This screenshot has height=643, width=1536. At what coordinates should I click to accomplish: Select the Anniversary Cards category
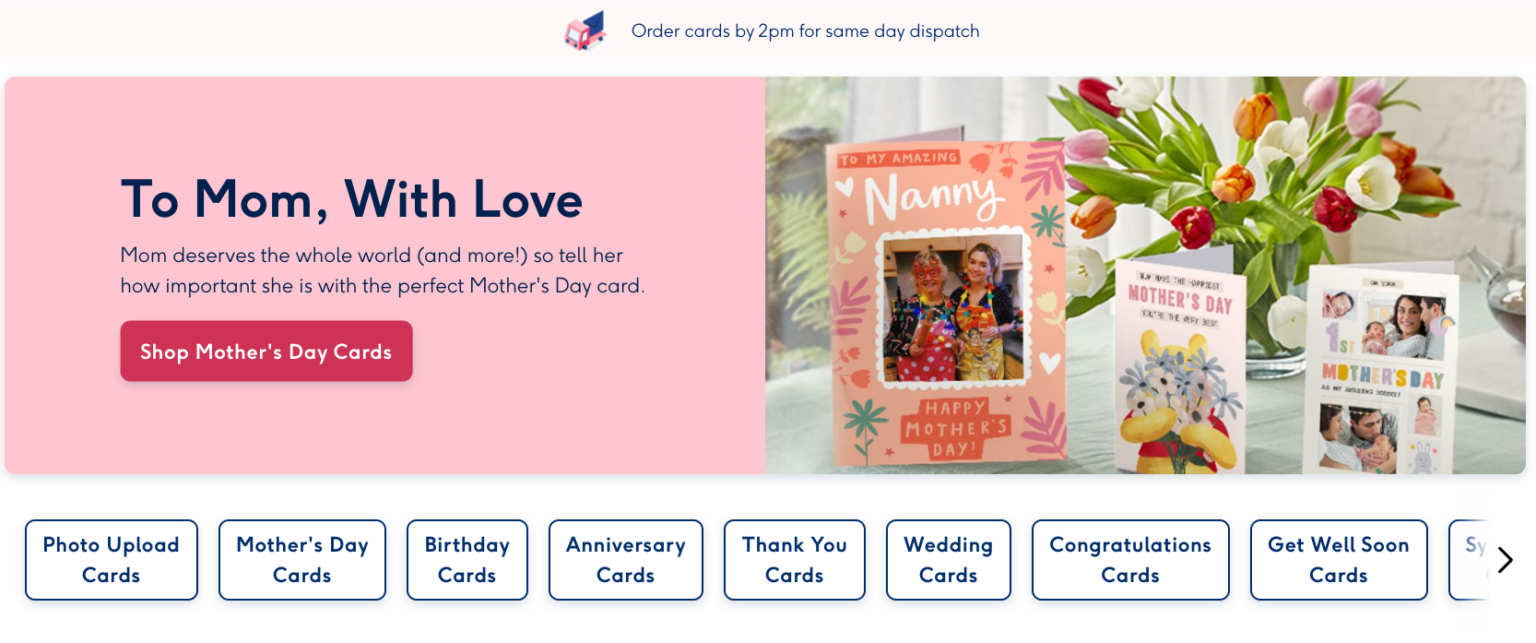coord(626,560)
